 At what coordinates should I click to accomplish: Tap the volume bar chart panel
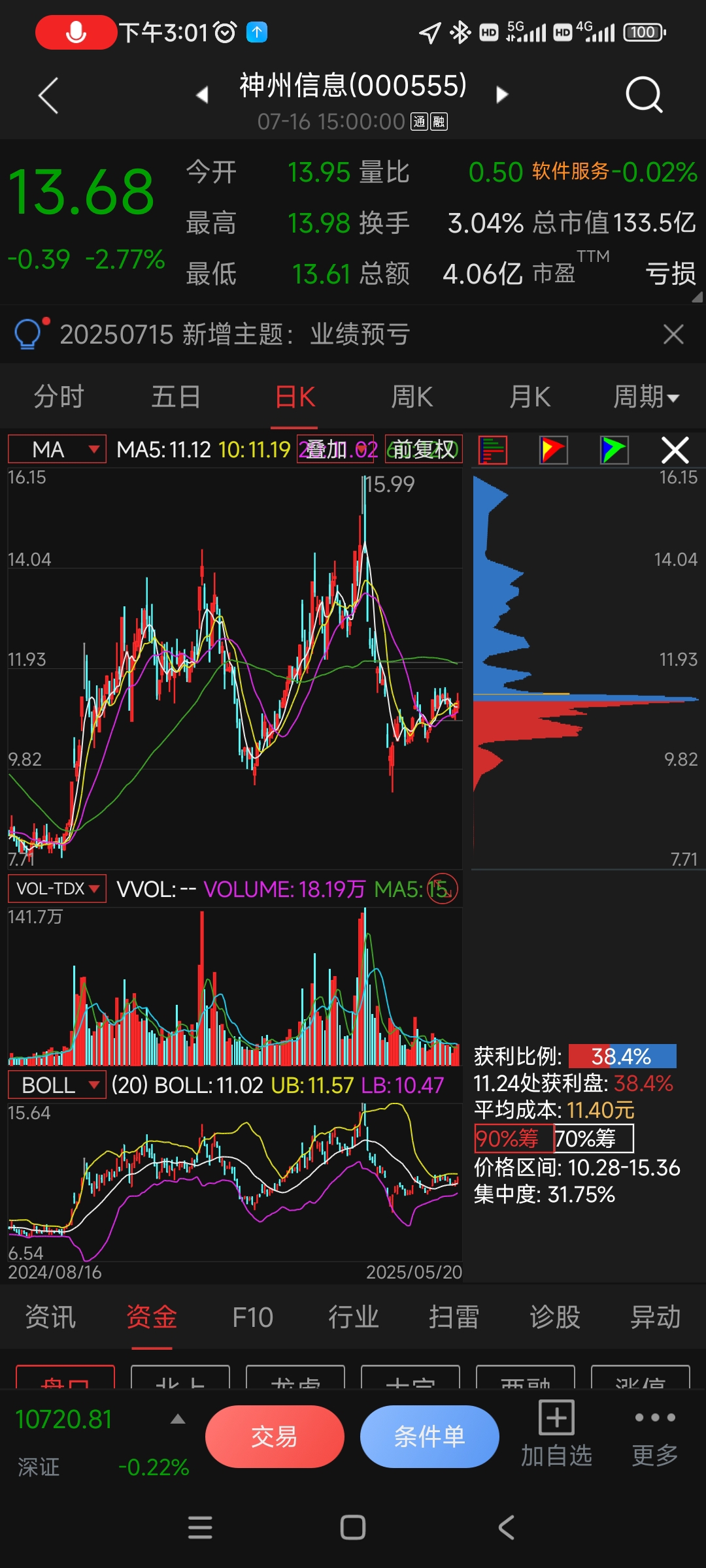[235, 987]
